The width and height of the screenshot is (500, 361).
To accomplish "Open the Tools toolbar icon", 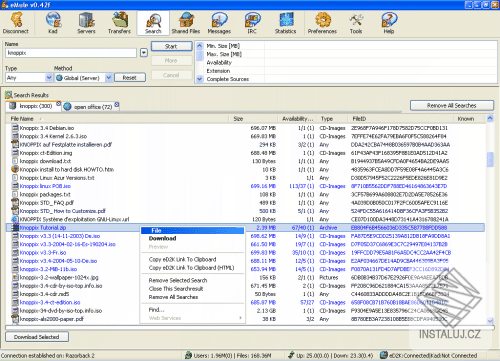I will pyautogui.click(x=356, y=23).
